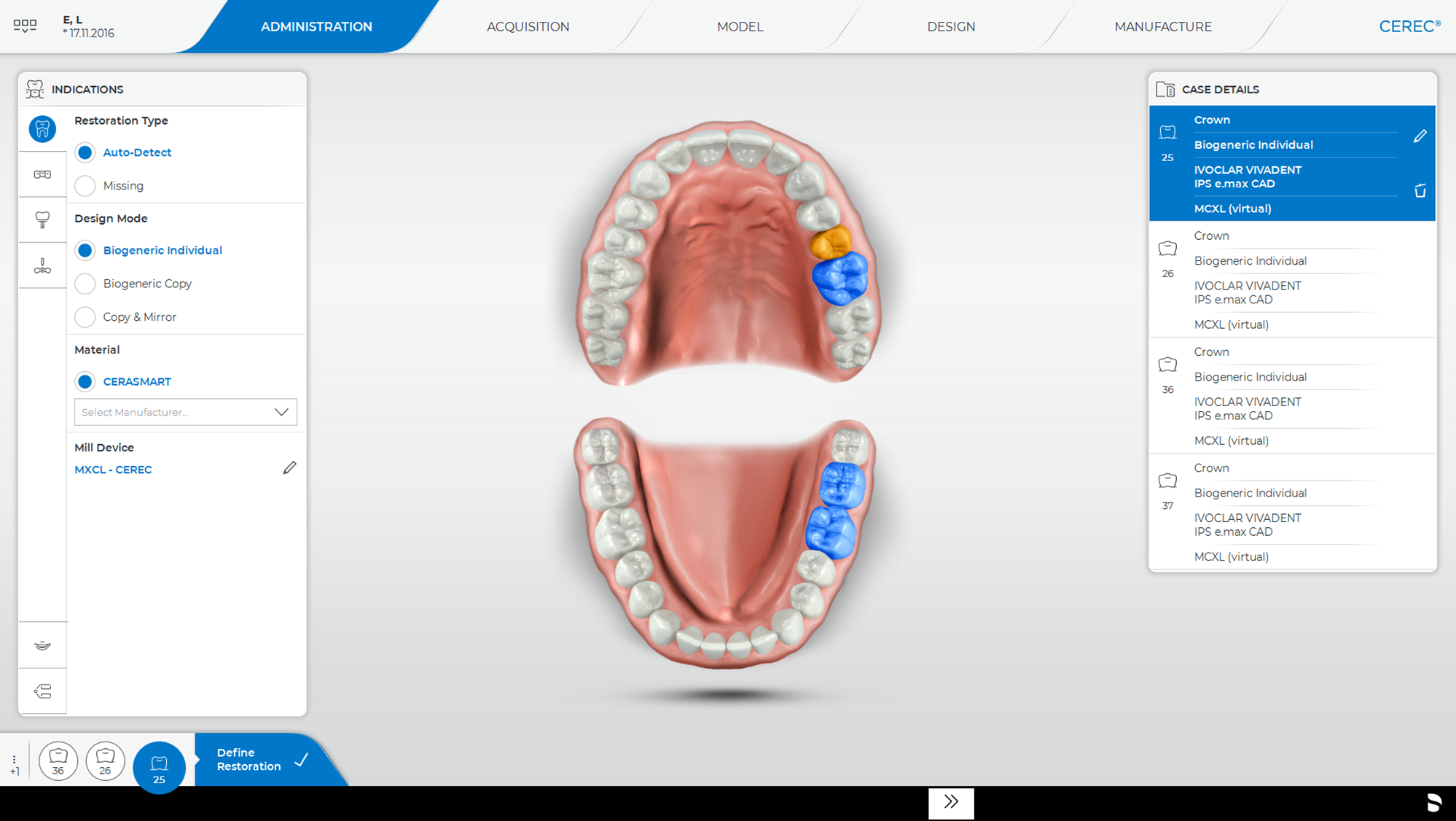Click the implant scan icon in sidebar
This screenshot has width=1456, height=821.
coord(42,266)
